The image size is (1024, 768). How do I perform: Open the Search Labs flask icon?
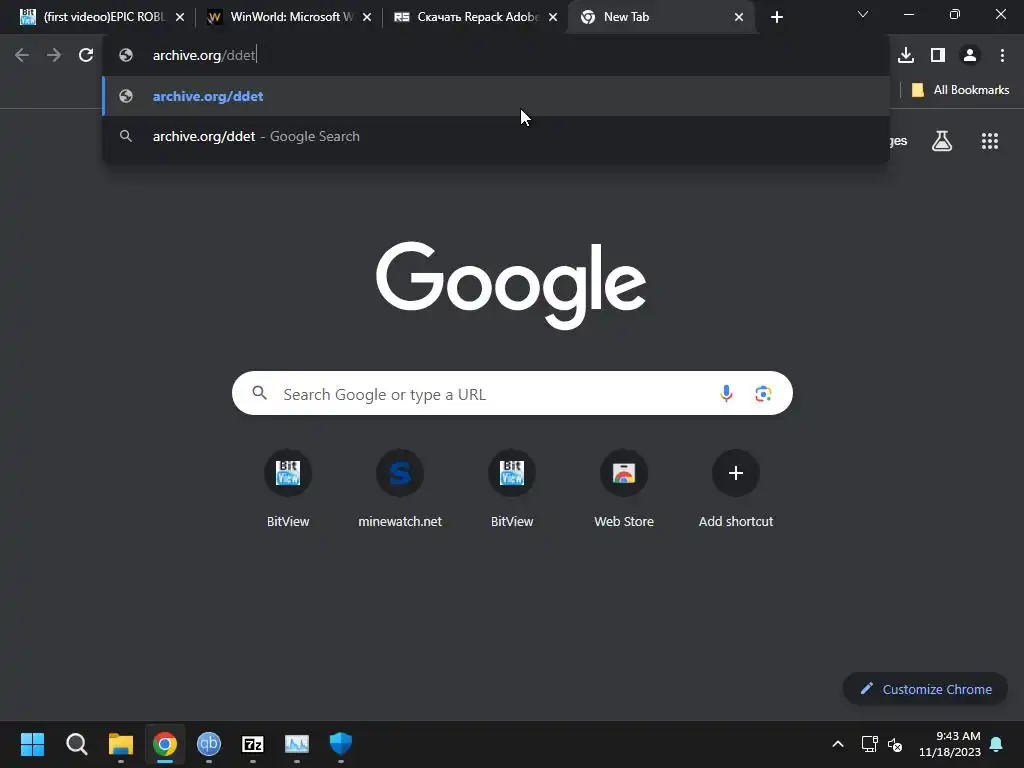(942, 141)
